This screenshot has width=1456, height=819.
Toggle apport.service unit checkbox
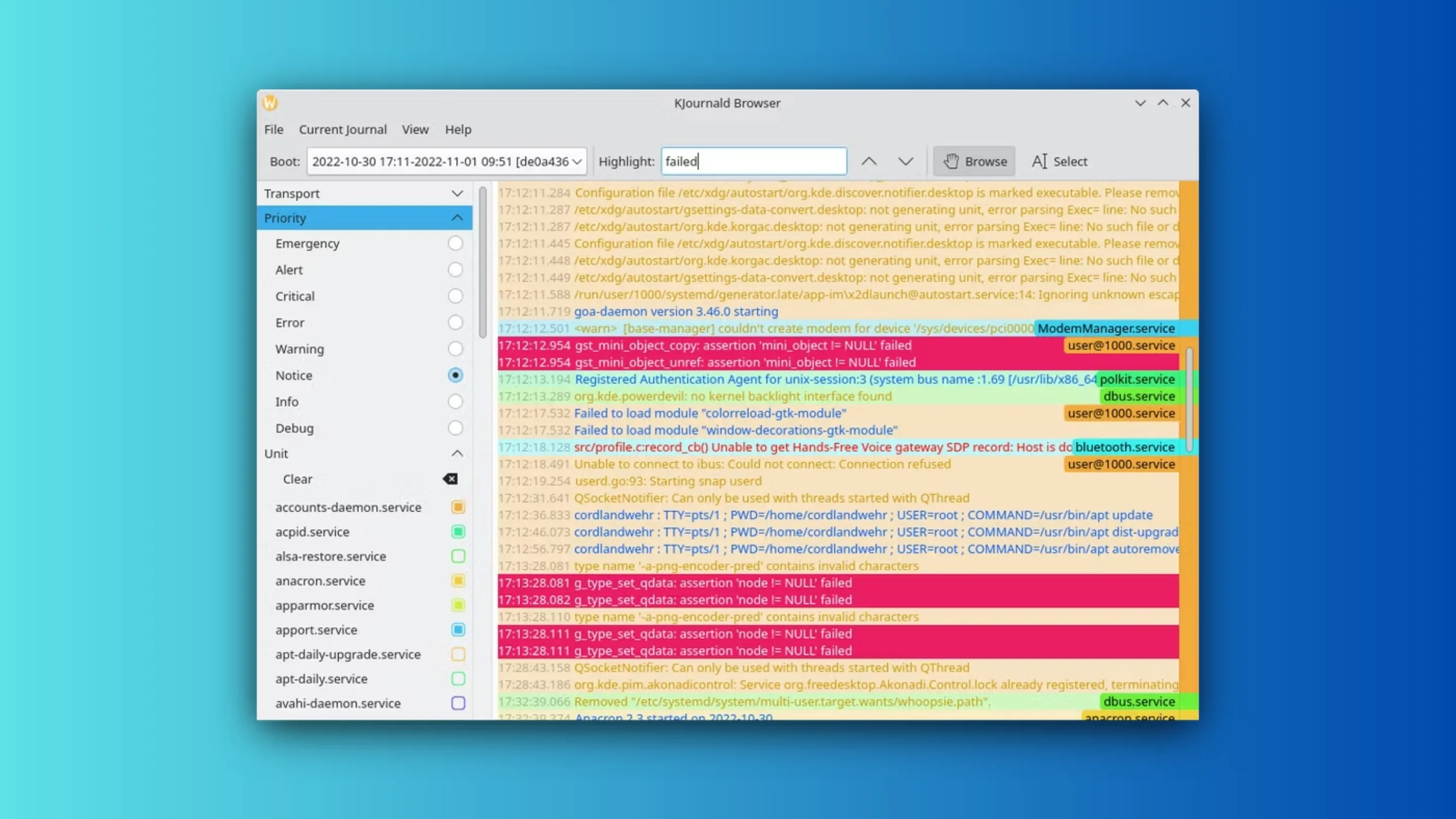coord(458,629)
